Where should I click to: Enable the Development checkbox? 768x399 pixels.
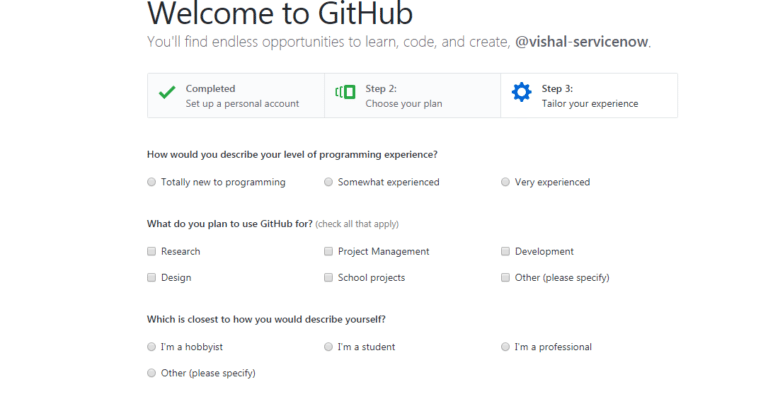click(505, 251)
